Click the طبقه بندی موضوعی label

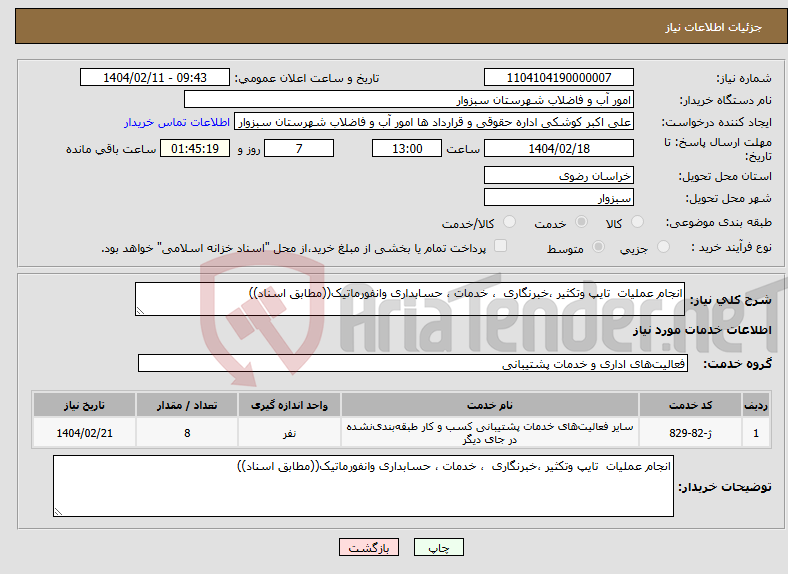[x=719, y=222]
